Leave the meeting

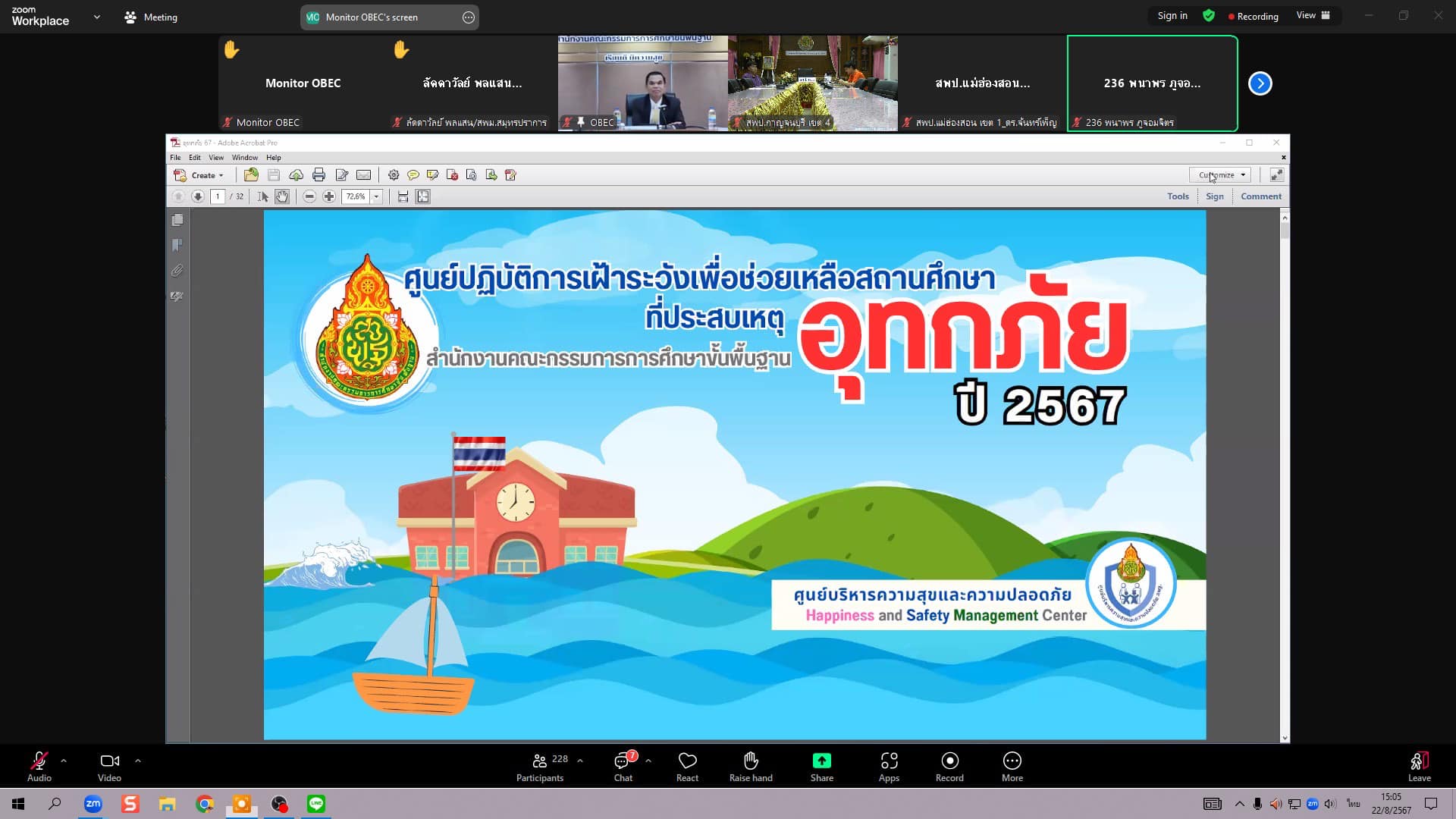pos(1420,766)
